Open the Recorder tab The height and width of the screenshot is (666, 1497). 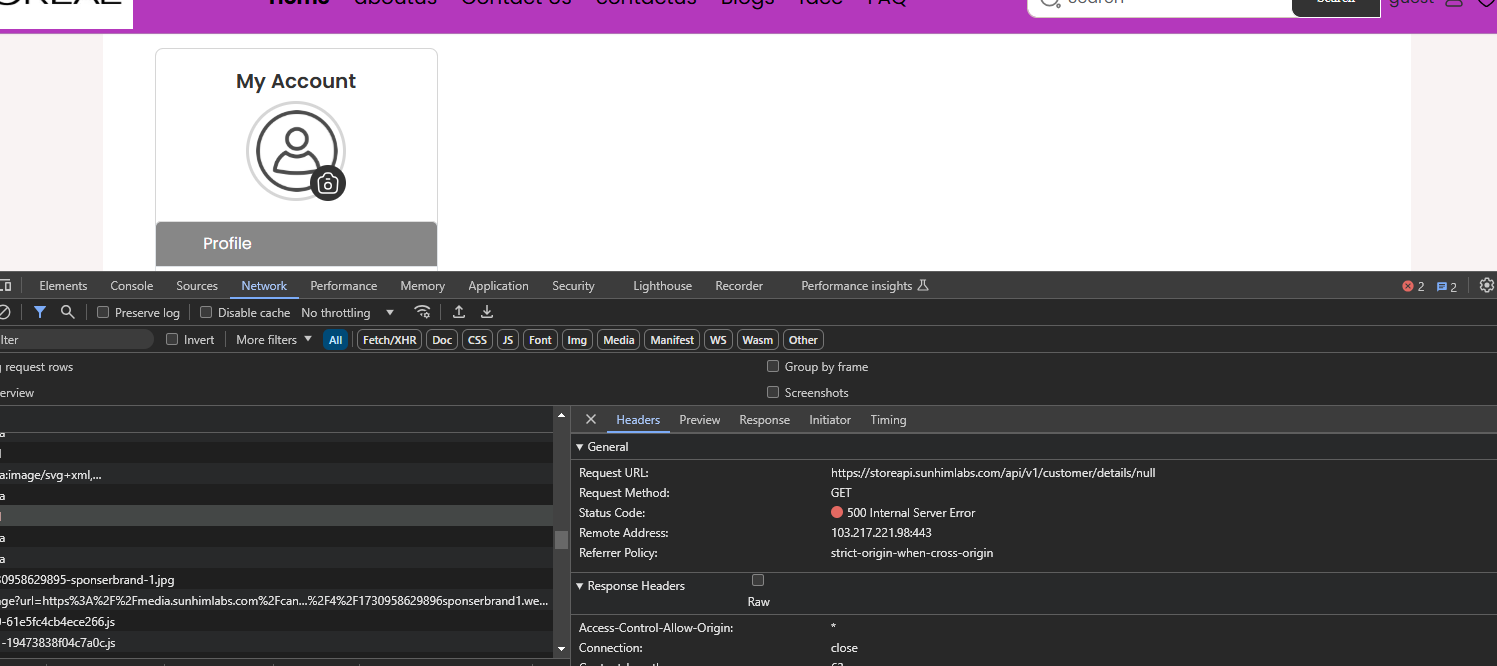click(x=739, y=286)
